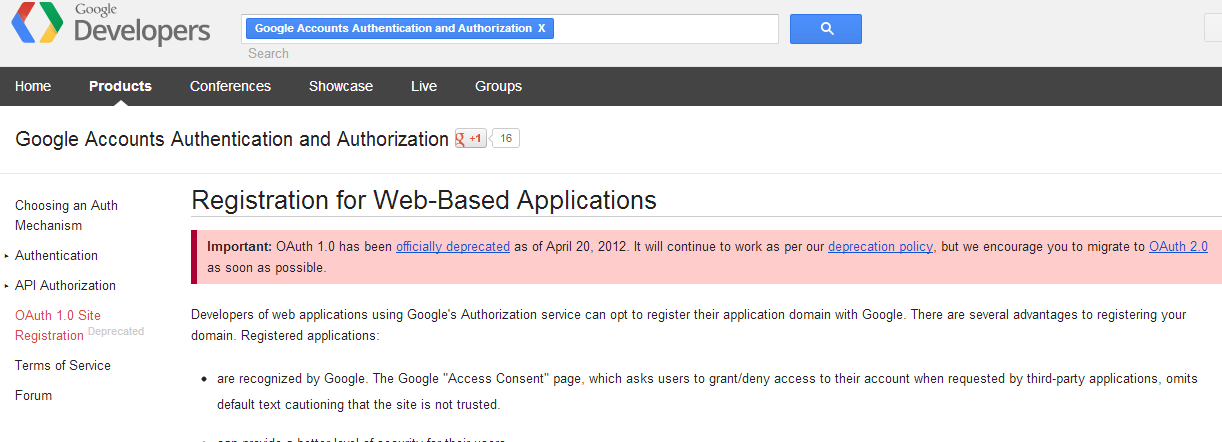
Task: Open Terms of Service in the sidebar
Action: (x=63, y=365)
